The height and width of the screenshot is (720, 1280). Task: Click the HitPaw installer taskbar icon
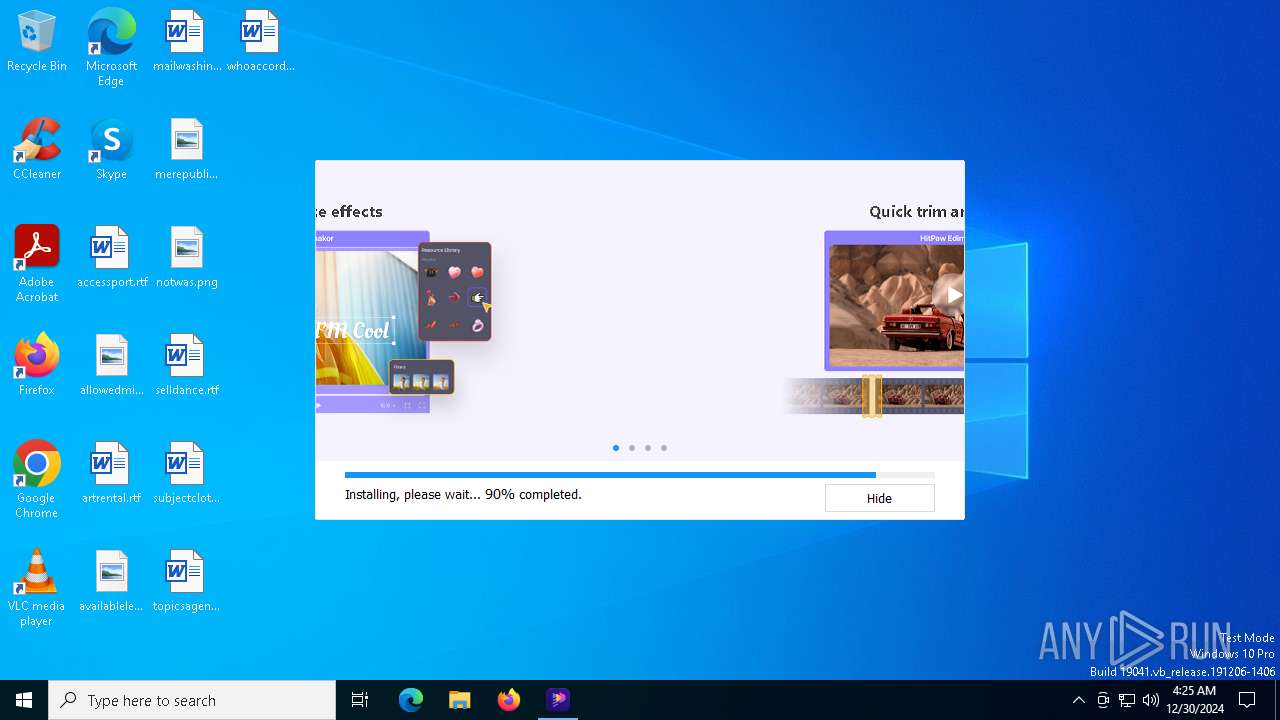558,700
